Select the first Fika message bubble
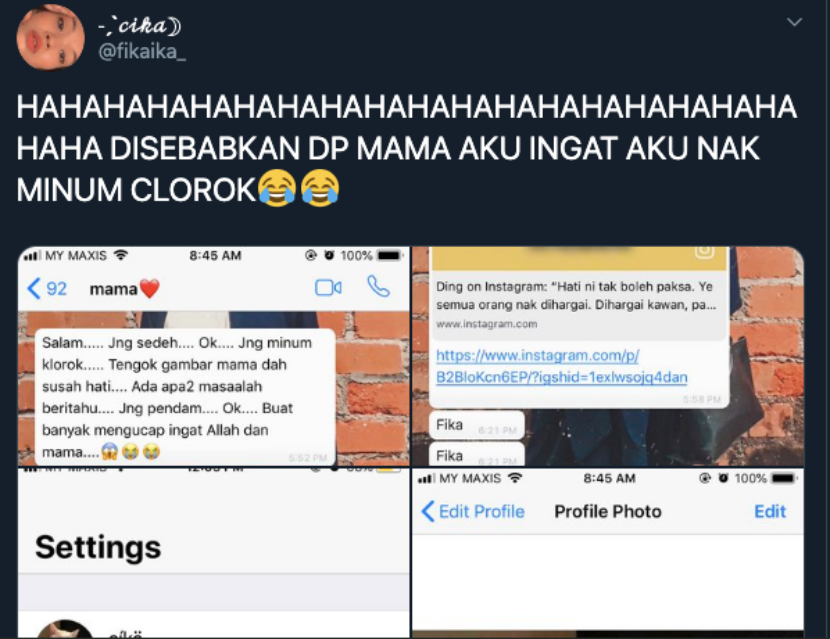Image resolution: width=830 pixels, height=639 pixels. click(476, 425)
